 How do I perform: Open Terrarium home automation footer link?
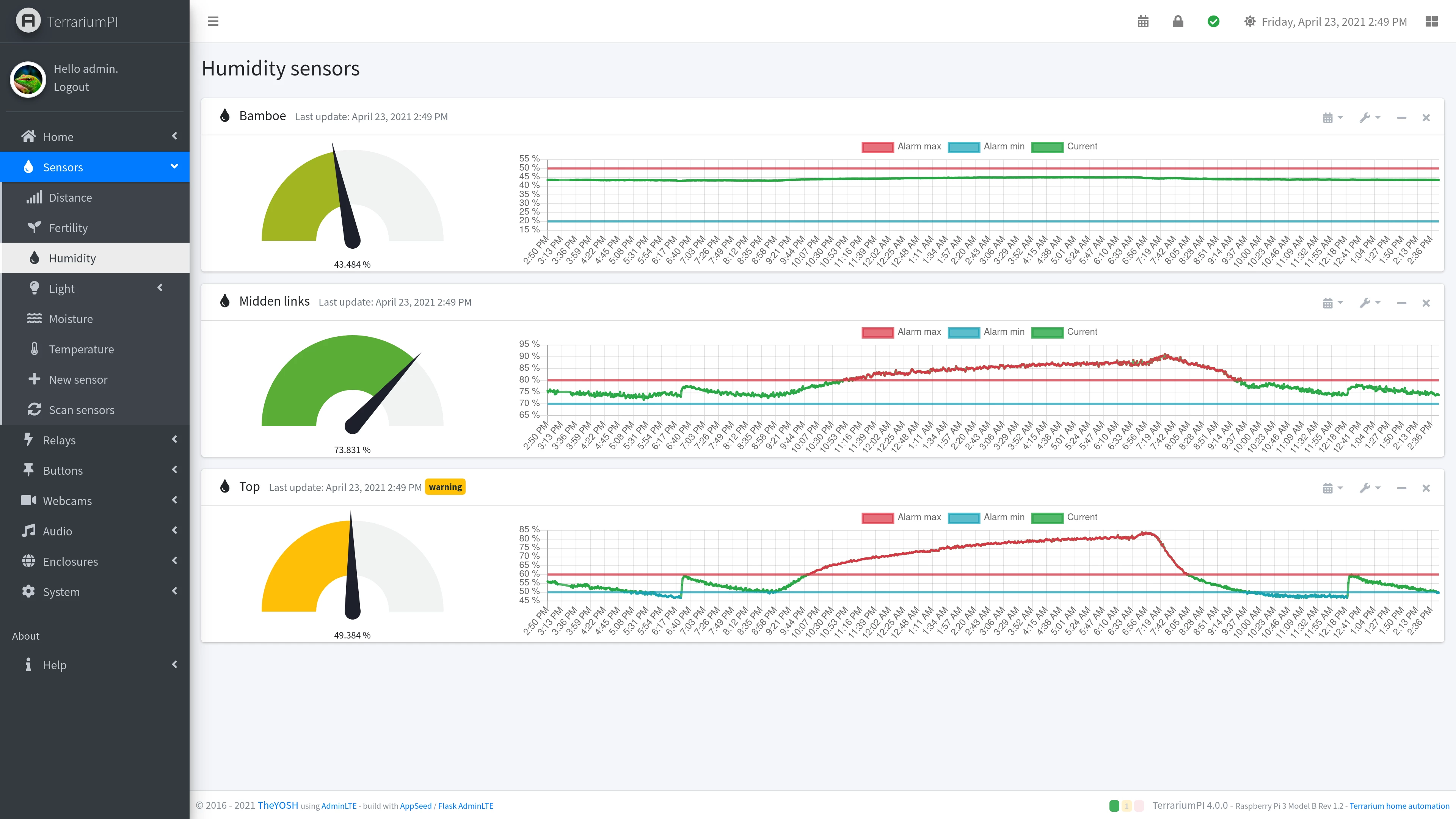pos(1399,805)
